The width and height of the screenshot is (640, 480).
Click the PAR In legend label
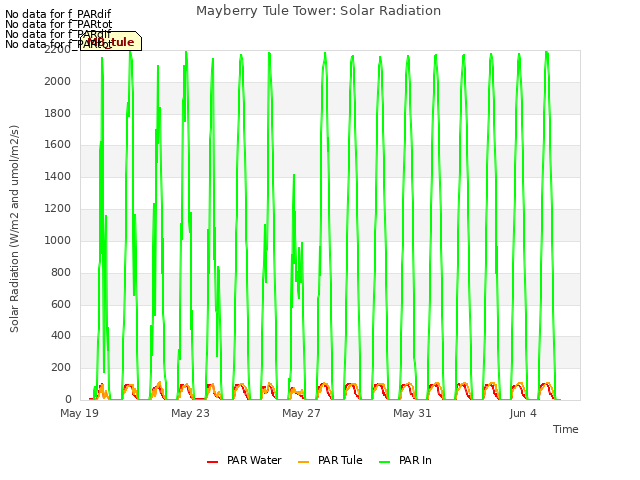coord(415,460)
